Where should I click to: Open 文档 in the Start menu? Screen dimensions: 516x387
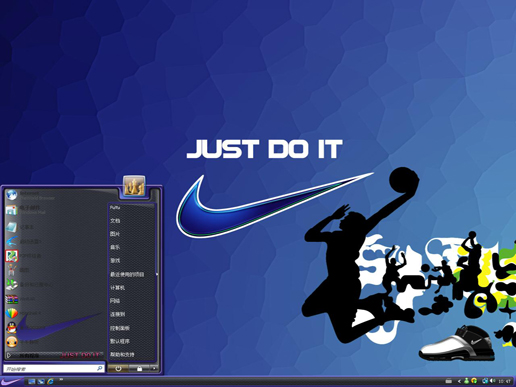point(115,221)
